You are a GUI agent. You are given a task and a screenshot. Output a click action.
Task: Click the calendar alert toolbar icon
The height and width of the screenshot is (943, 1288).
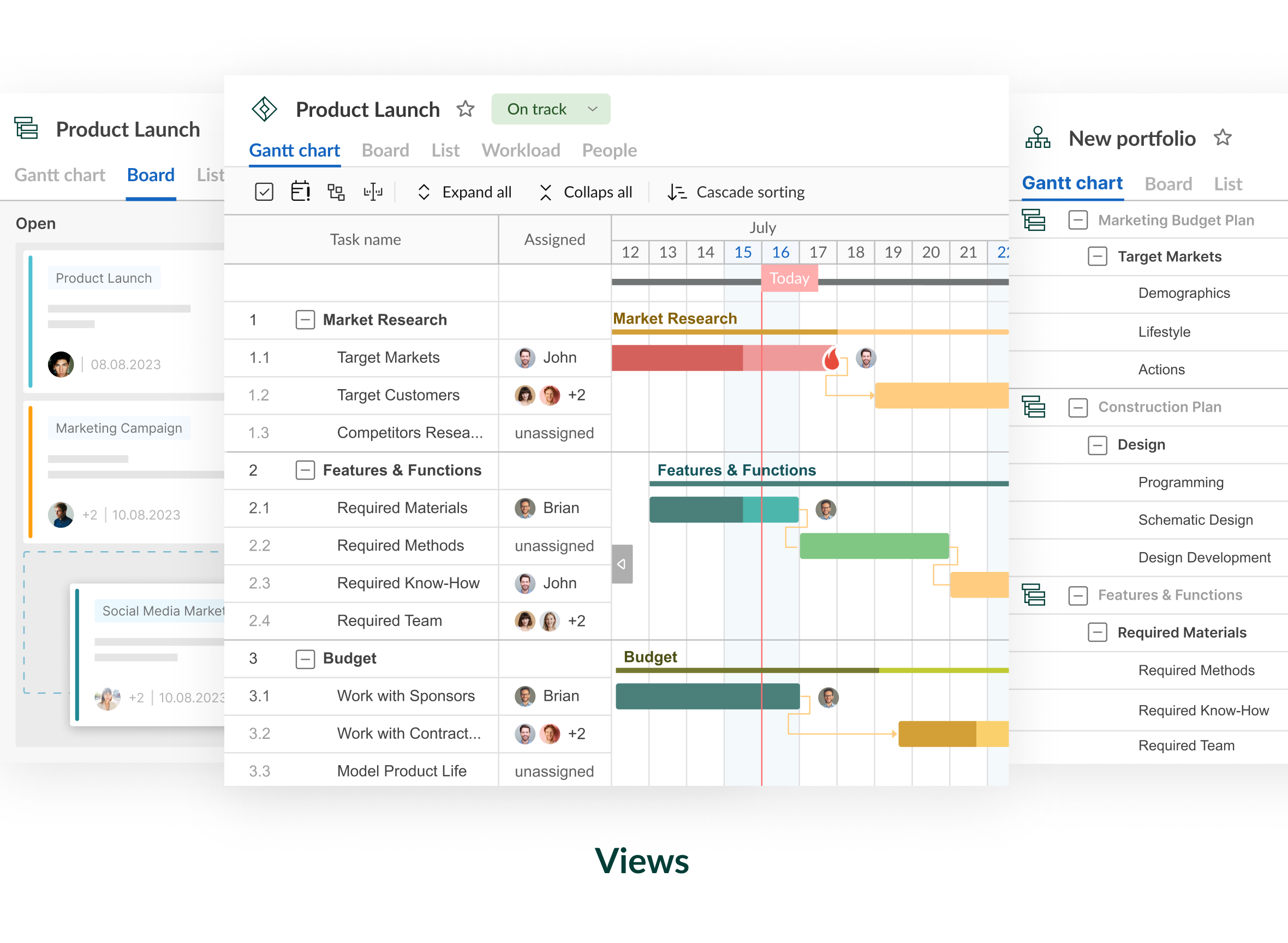tap(300, 192)
